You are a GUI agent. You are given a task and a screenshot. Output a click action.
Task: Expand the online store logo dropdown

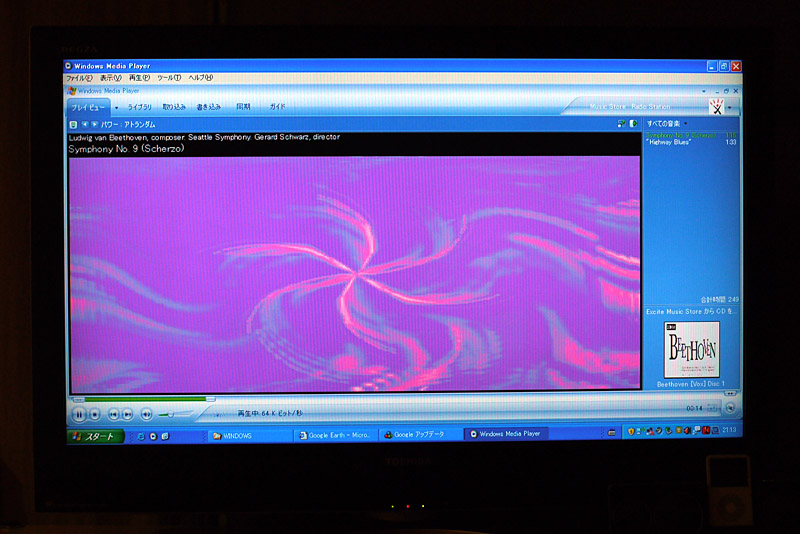pos(729,107)
